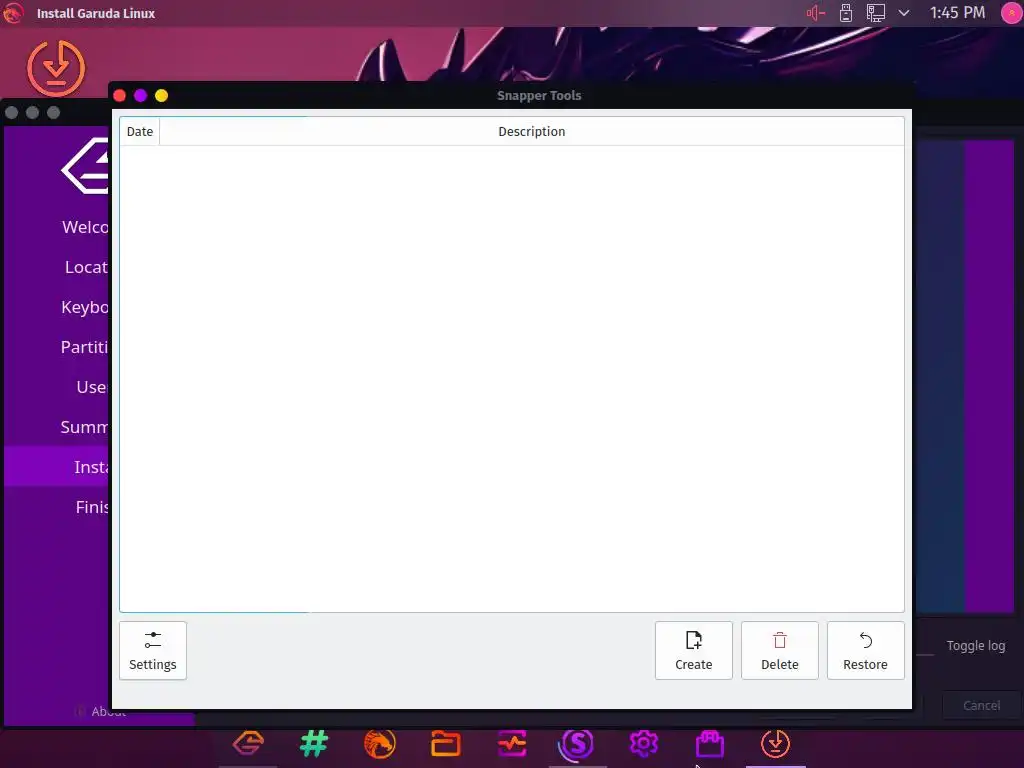Click the 1:45 PM clock
Viewport: 1024px width, 768px height.
pos(957,12)
